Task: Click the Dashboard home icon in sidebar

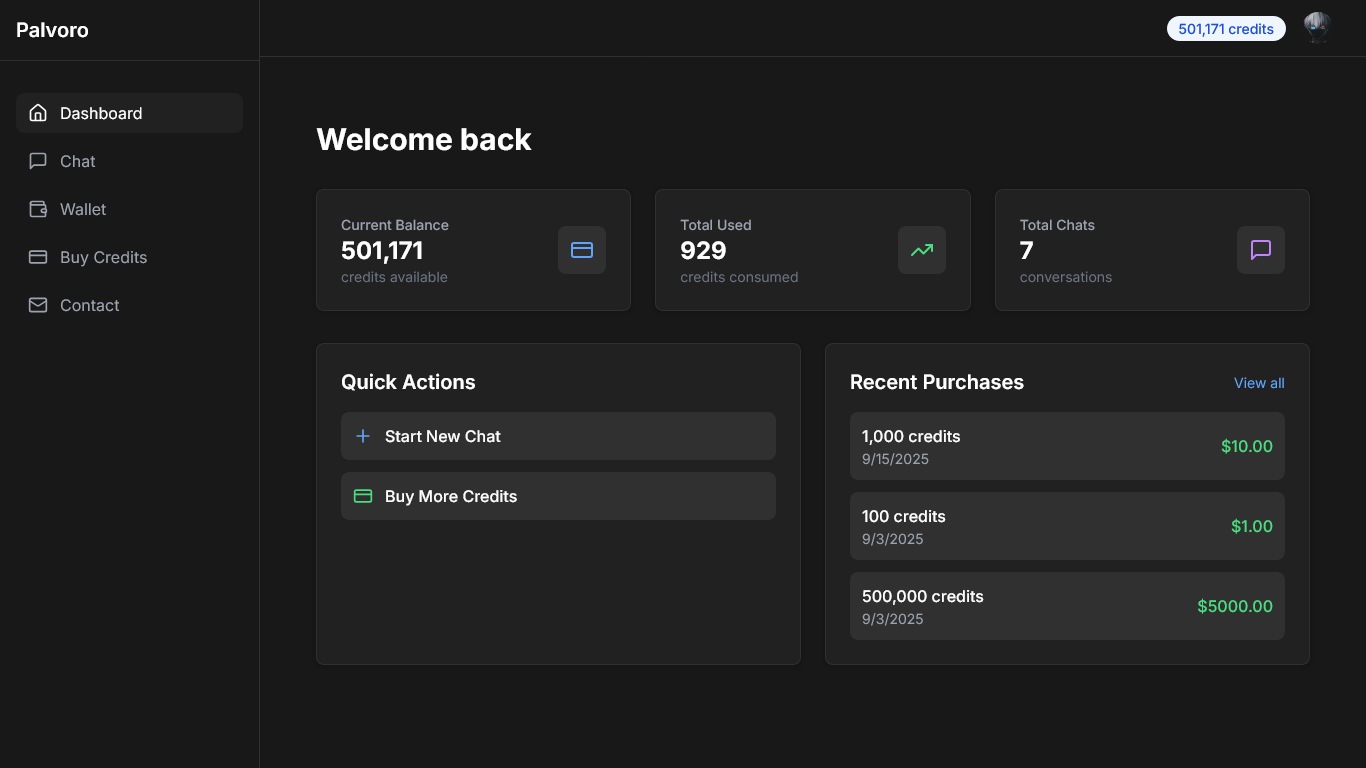Action: pos(38,113)
